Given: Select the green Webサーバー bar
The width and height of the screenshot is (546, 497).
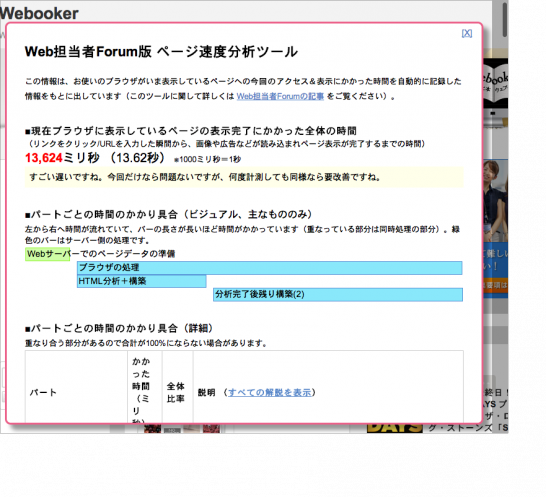Looking at the screenshot, I should point(47,254).
